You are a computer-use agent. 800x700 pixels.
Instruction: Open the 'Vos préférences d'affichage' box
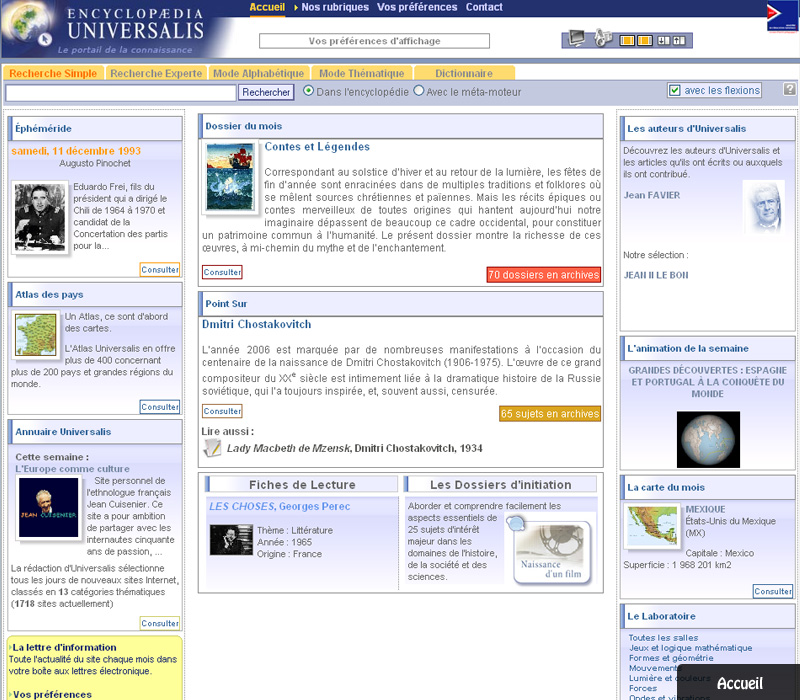[x=374, y=41]
